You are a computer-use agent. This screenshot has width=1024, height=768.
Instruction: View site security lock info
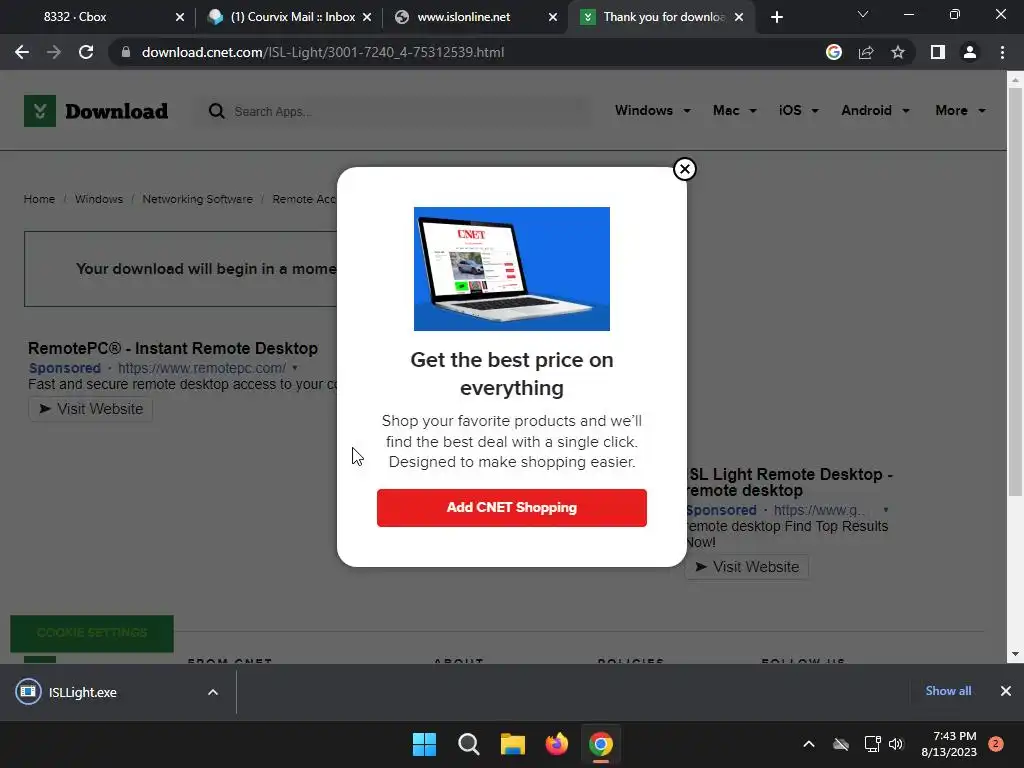(126, 52)
